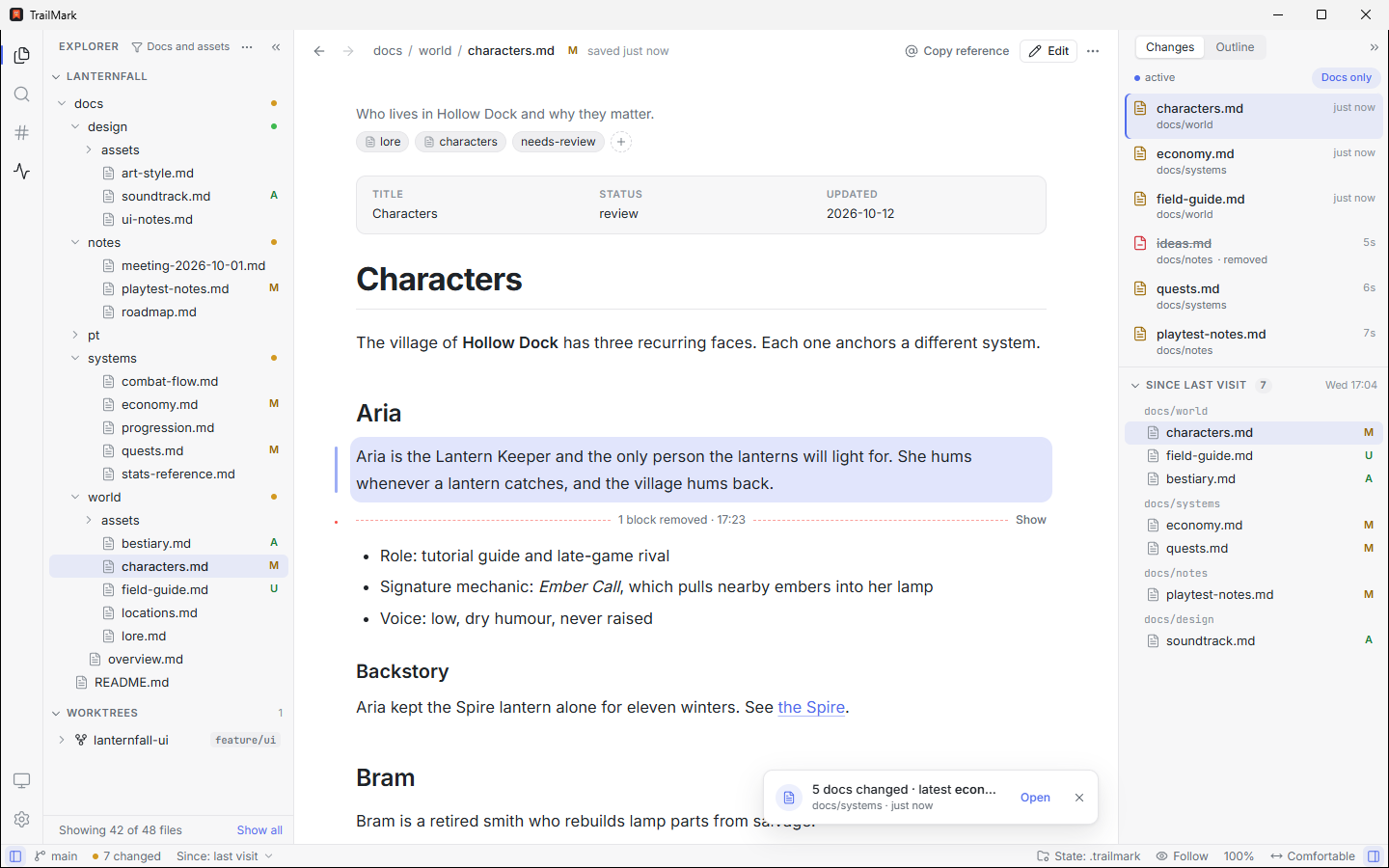
Task: Click 'Show all' files link
Action: [x=259, y=830]
